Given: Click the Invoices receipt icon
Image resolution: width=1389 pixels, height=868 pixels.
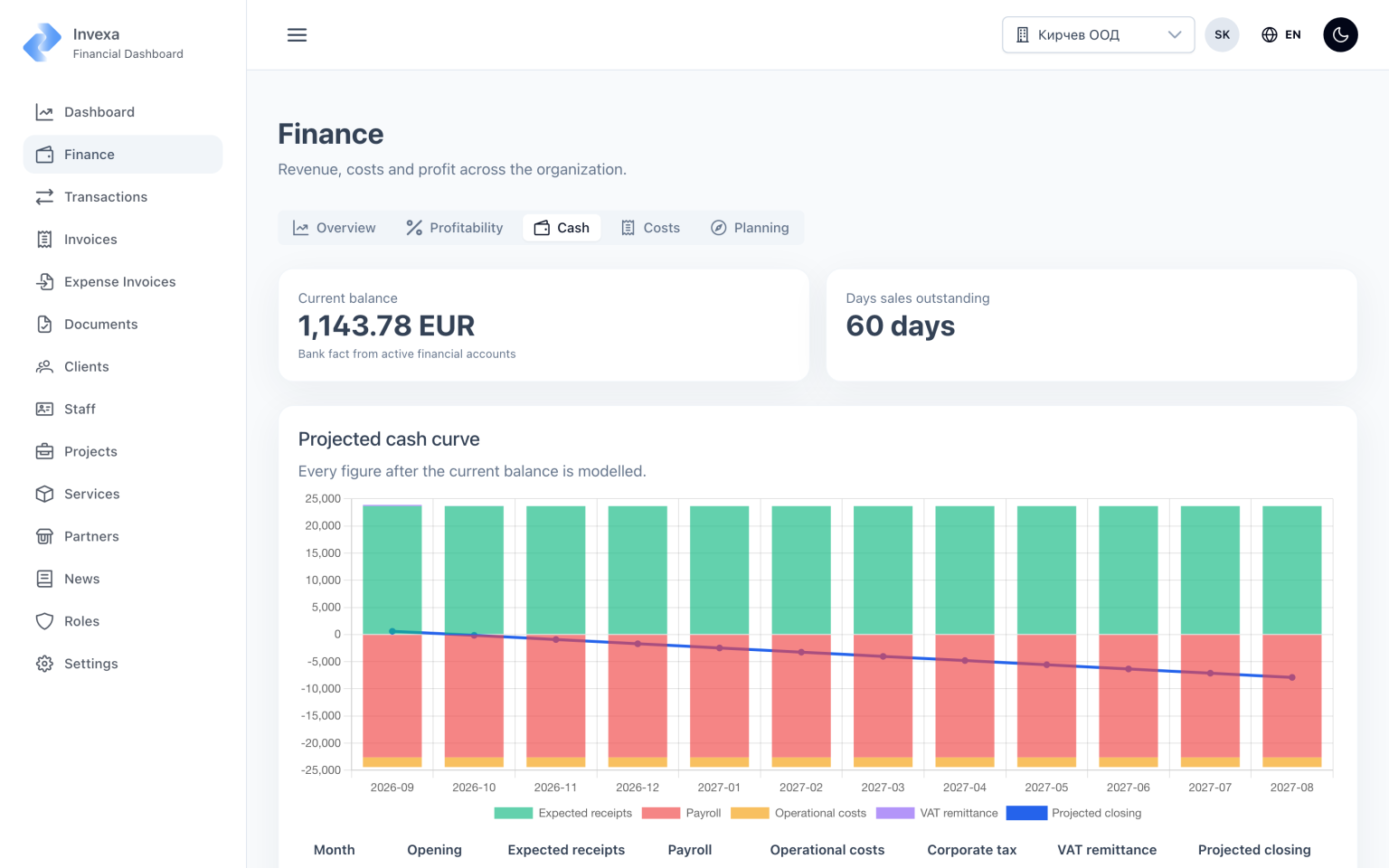Looking at the screenshot, I should [44, 240].
